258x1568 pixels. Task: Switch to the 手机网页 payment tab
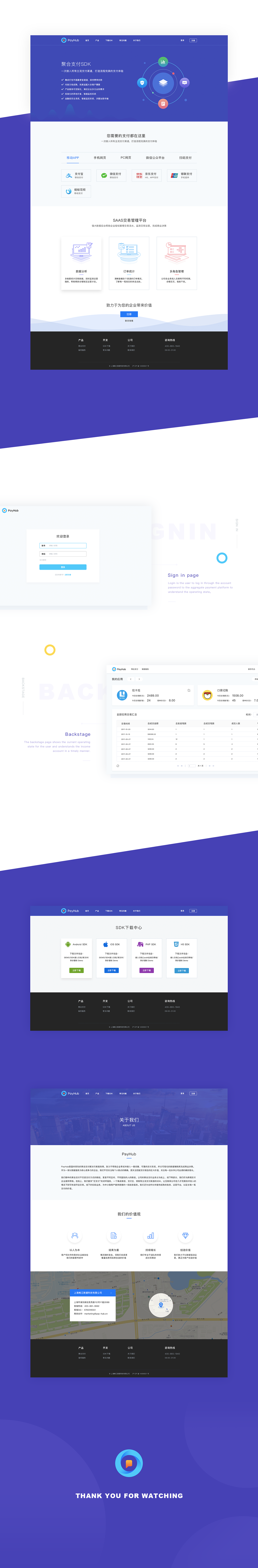click(x=100, y=158)
